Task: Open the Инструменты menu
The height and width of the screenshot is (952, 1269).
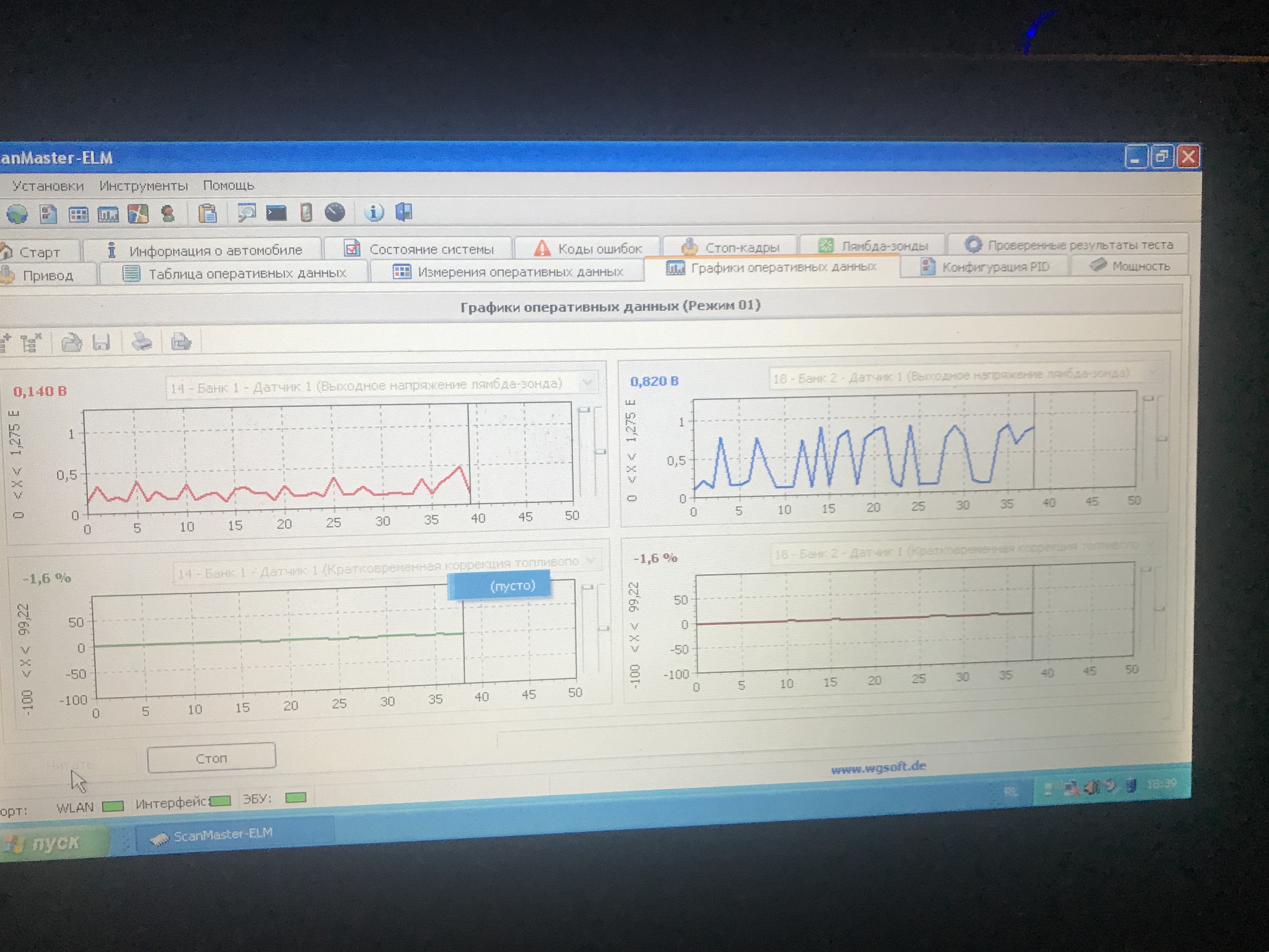Action: [x=144, y=186]
